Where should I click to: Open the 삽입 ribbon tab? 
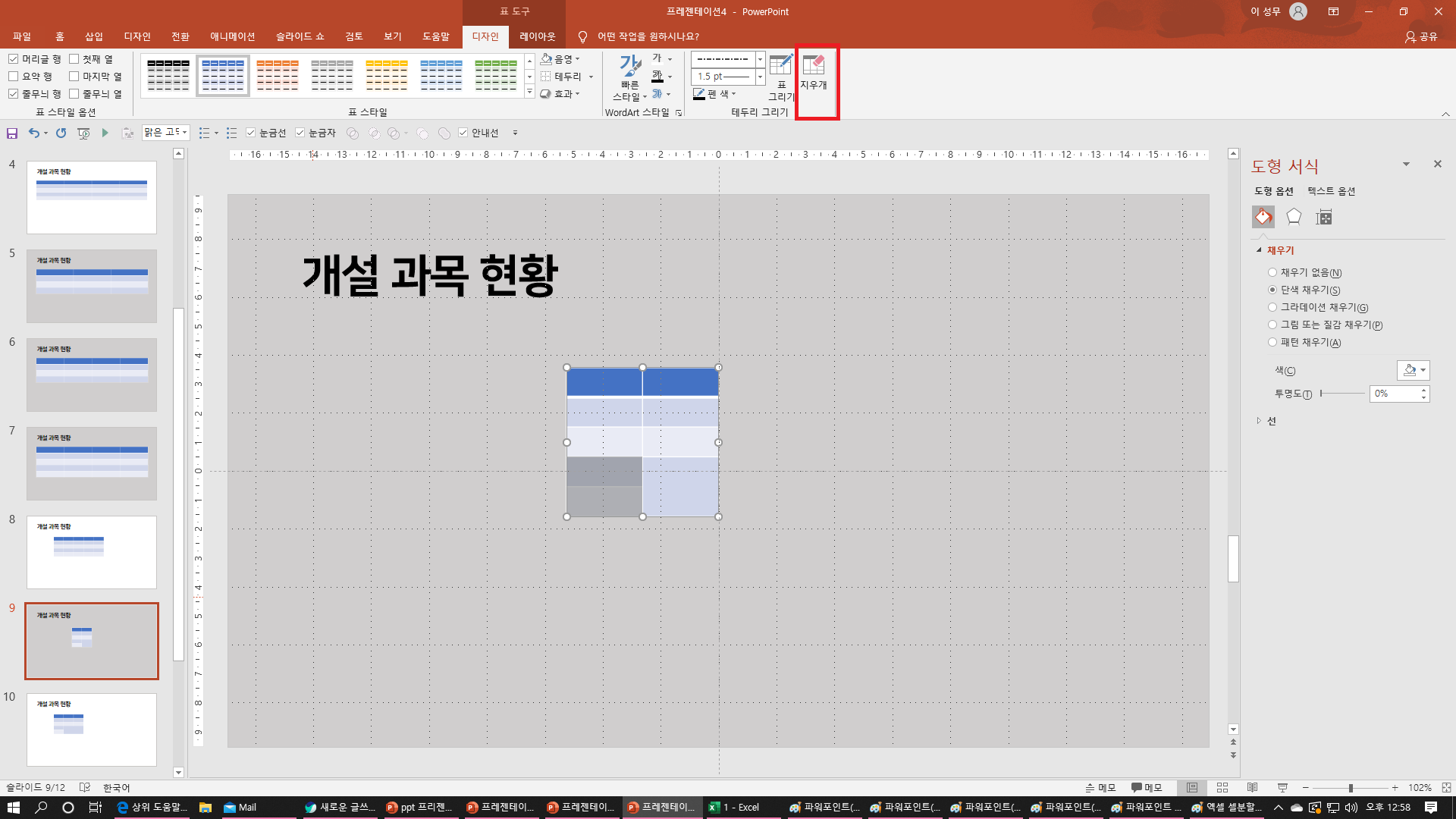click(x=93, y=36)
